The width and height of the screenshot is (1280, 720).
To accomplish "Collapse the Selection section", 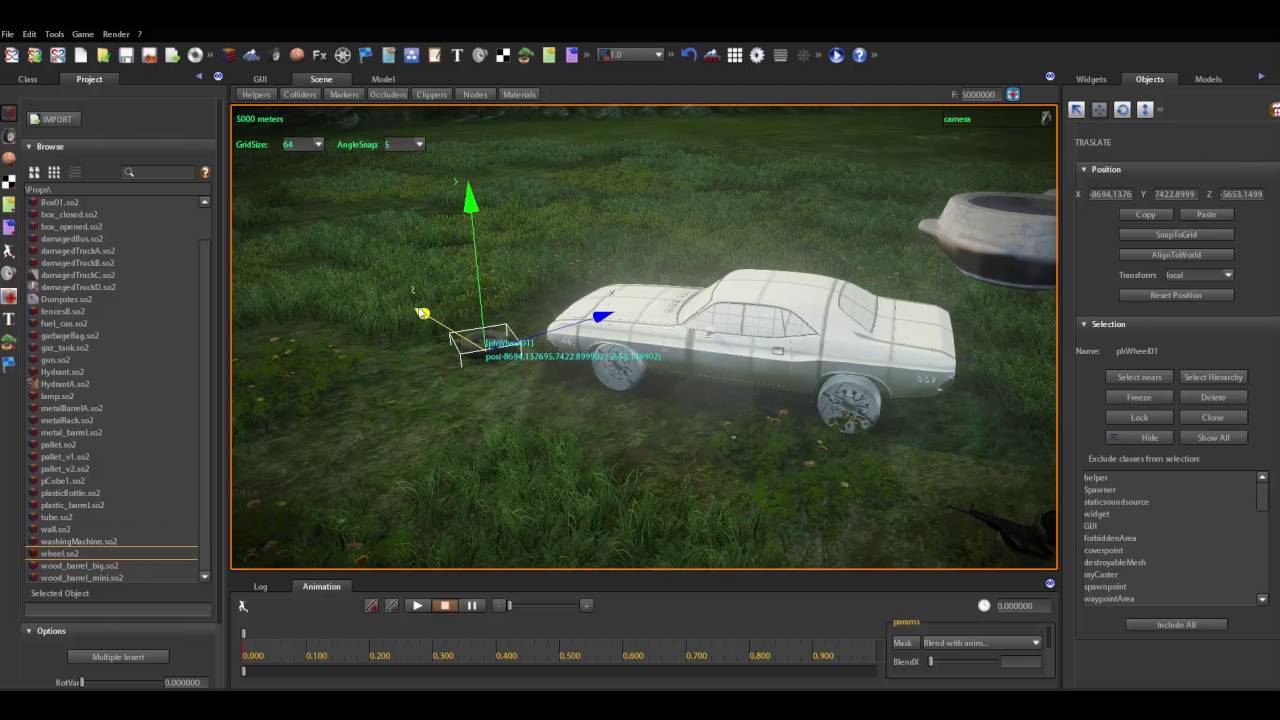I will (x=1083, y=324).
